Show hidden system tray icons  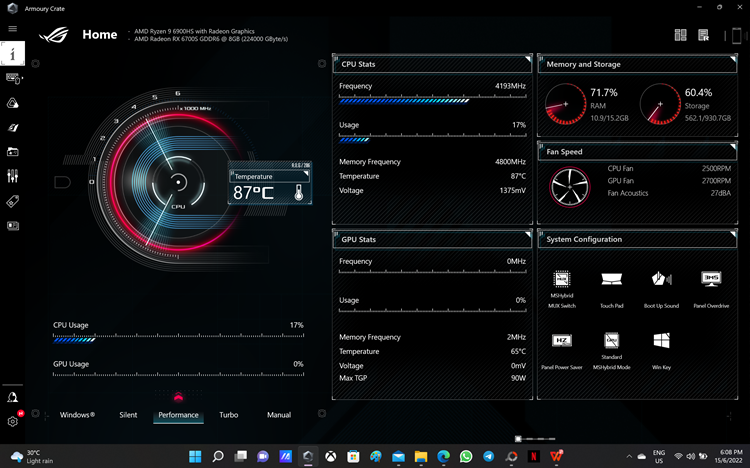(x=629, y=457)
